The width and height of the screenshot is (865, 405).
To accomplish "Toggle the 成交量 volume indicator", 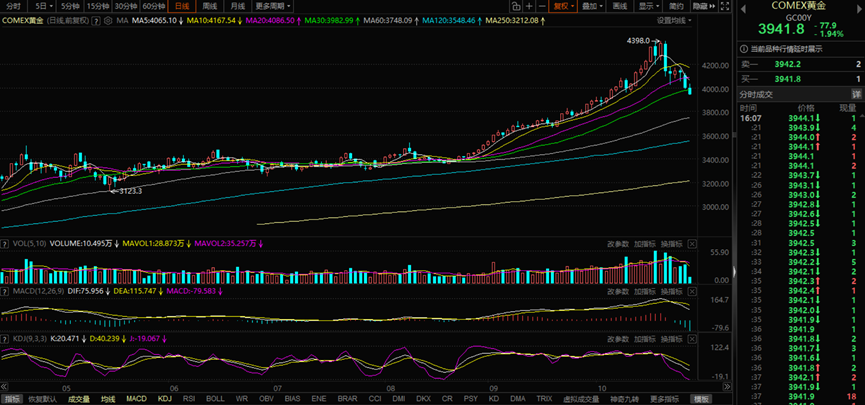I will 78,399.
